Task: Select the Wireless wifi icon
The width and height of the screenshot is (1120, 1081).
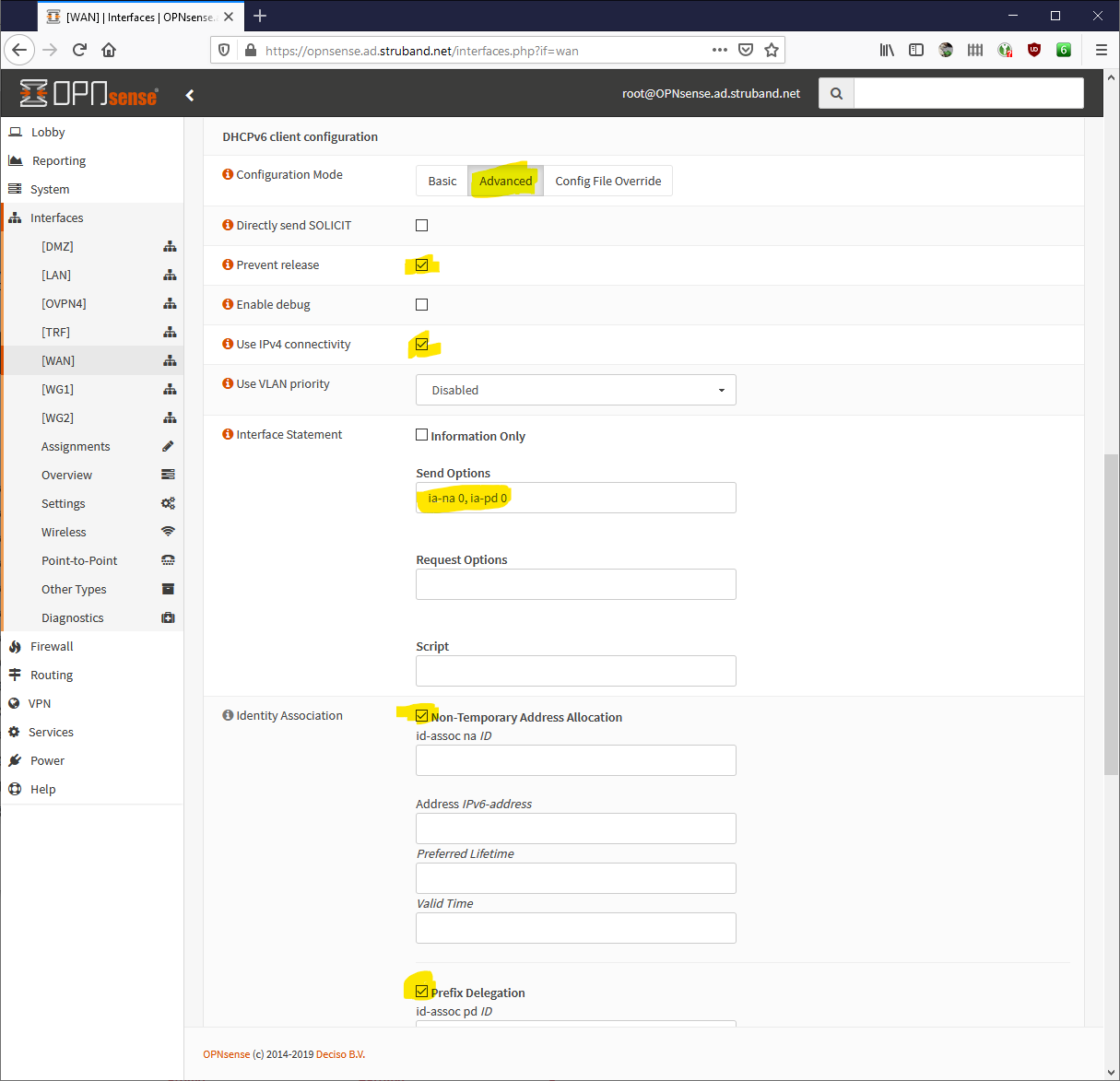Action: (167, 532)
